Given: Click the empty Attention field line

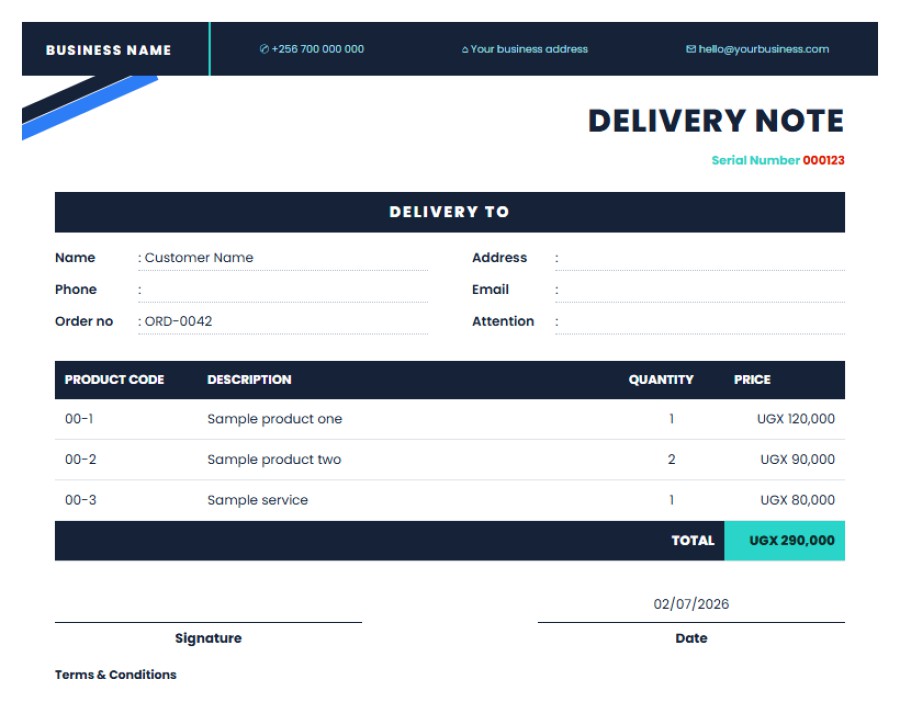Looking at the screenshot, I should pos(700,322).
